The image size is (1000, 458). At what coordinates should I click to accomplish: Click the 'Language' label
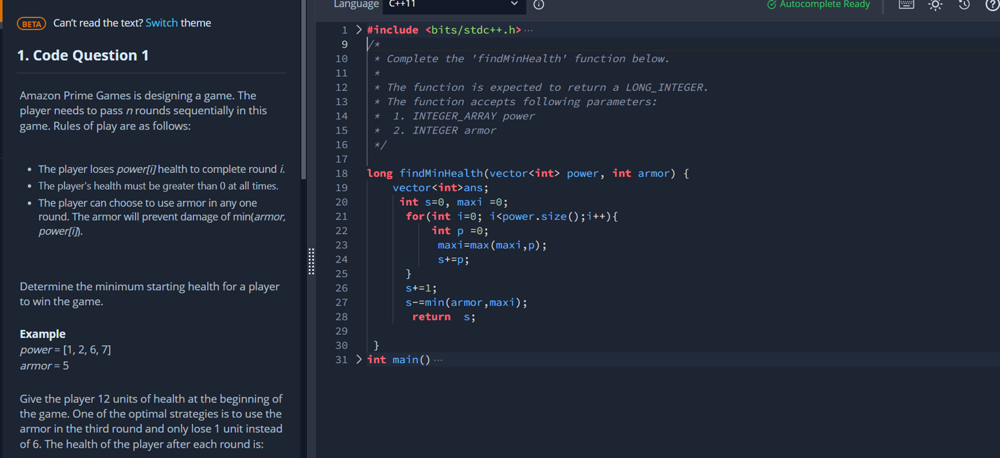tap(356, 4)
